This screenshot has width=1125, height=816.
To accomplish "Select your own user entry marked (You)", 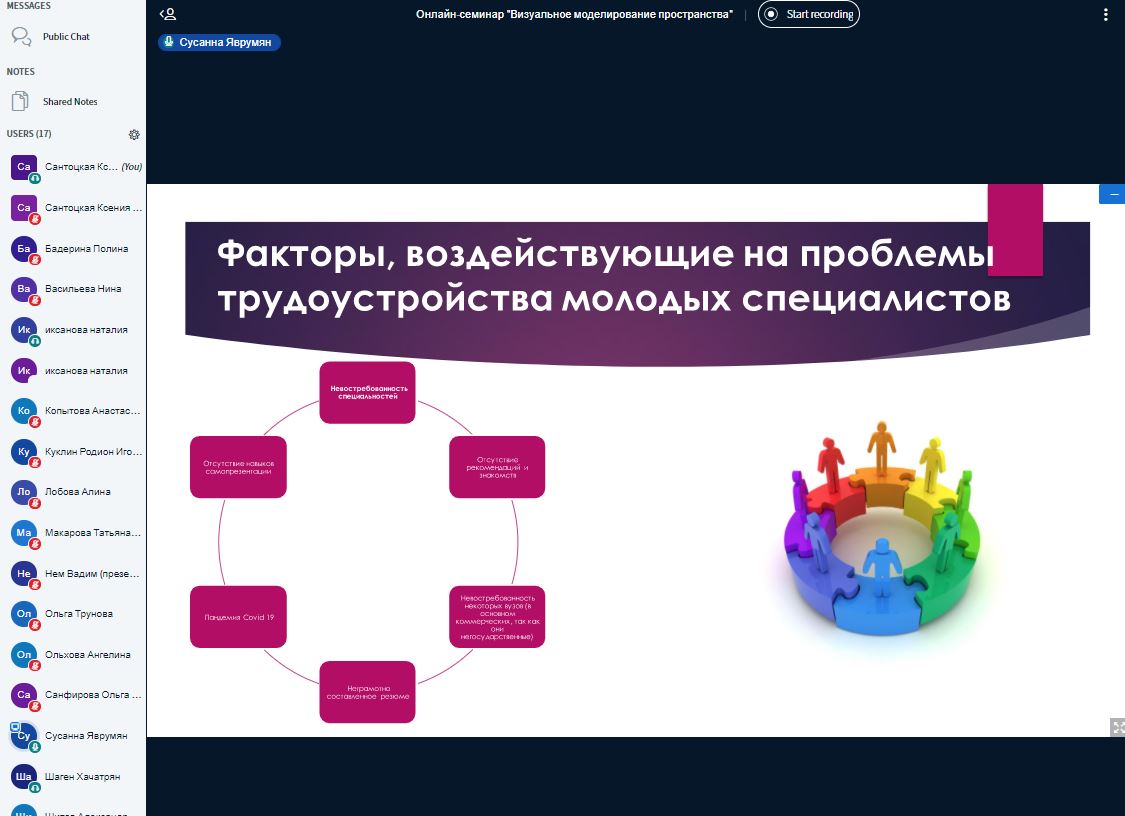I will [82, 167].
